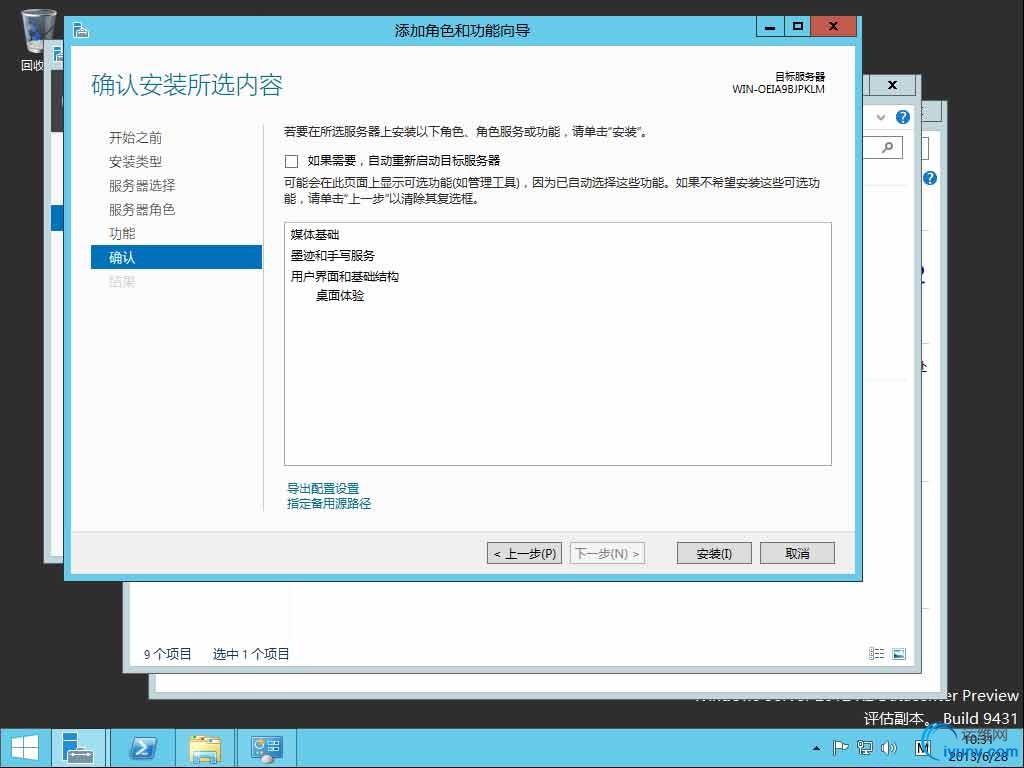The image size is (1024, 768).
Task: Go to the 服务器角色 step
Action: [142, 210]
